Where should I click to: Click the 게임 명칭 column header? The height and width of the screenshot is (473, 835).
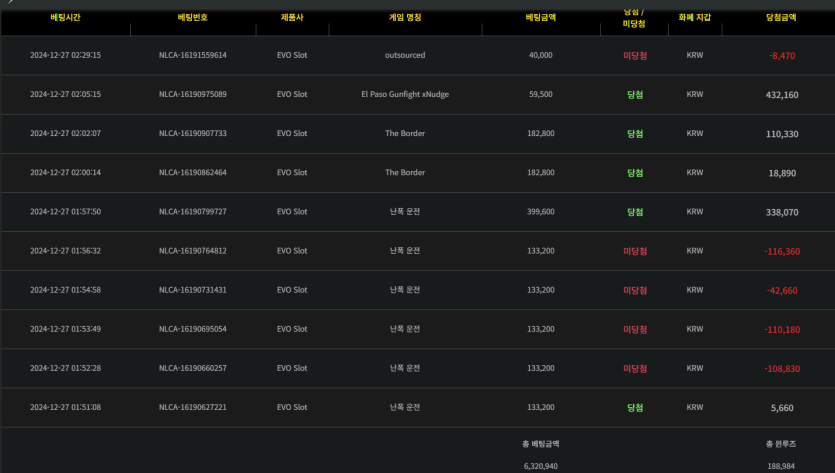tap(405, 17)
